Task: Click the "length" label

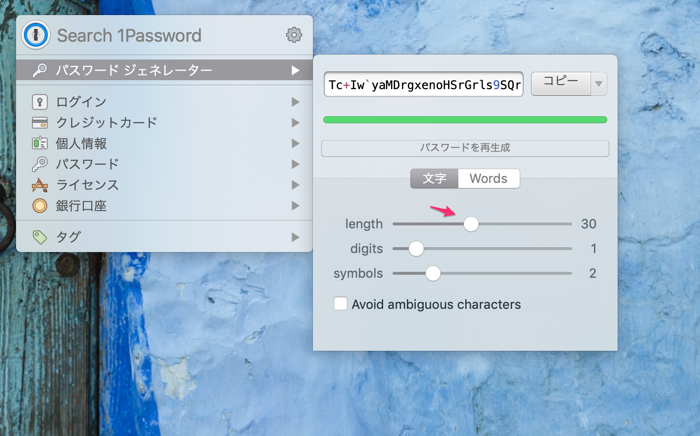Action: [x=364, y=224]
